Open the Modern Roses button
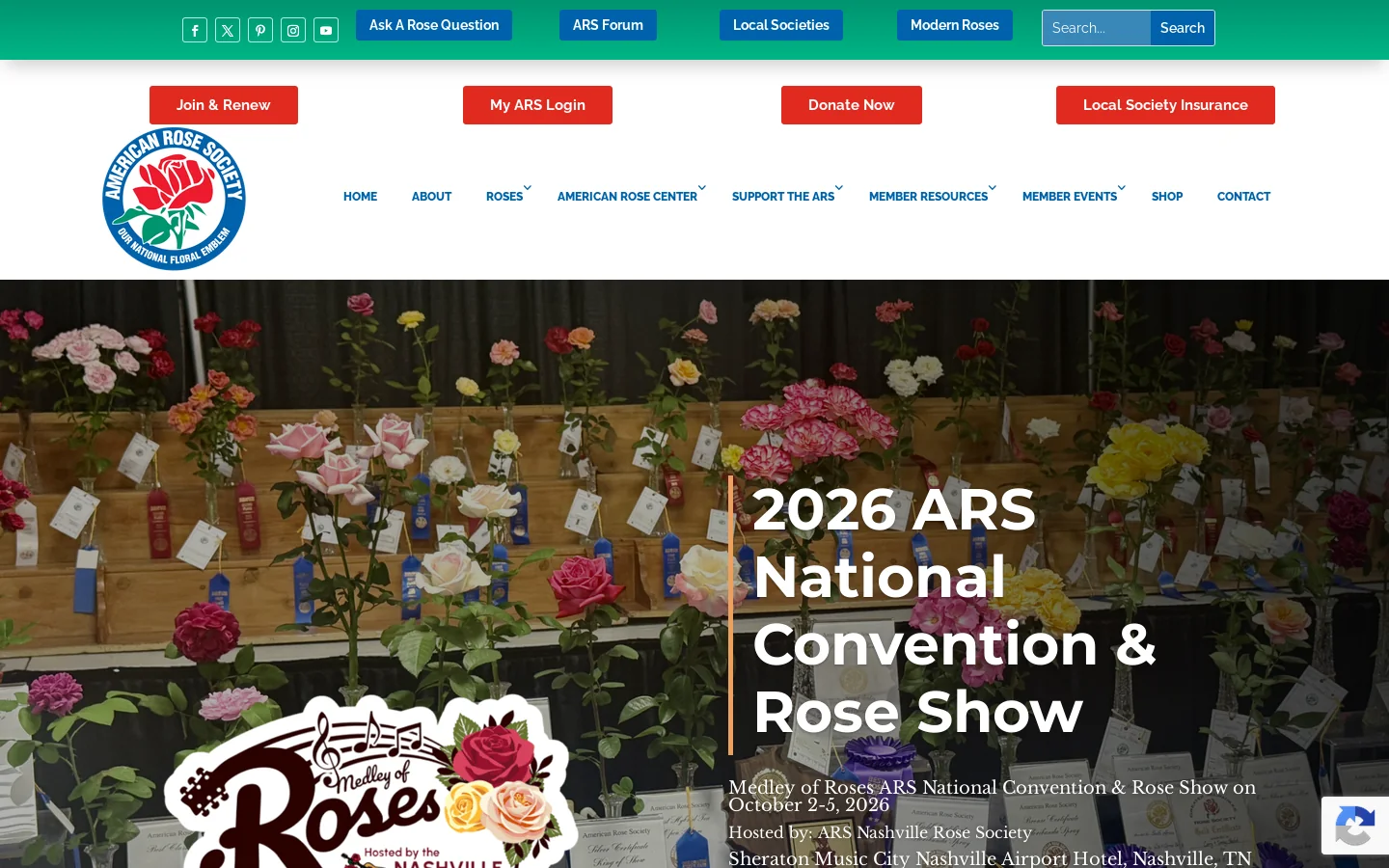 click(x=955, y=25)
